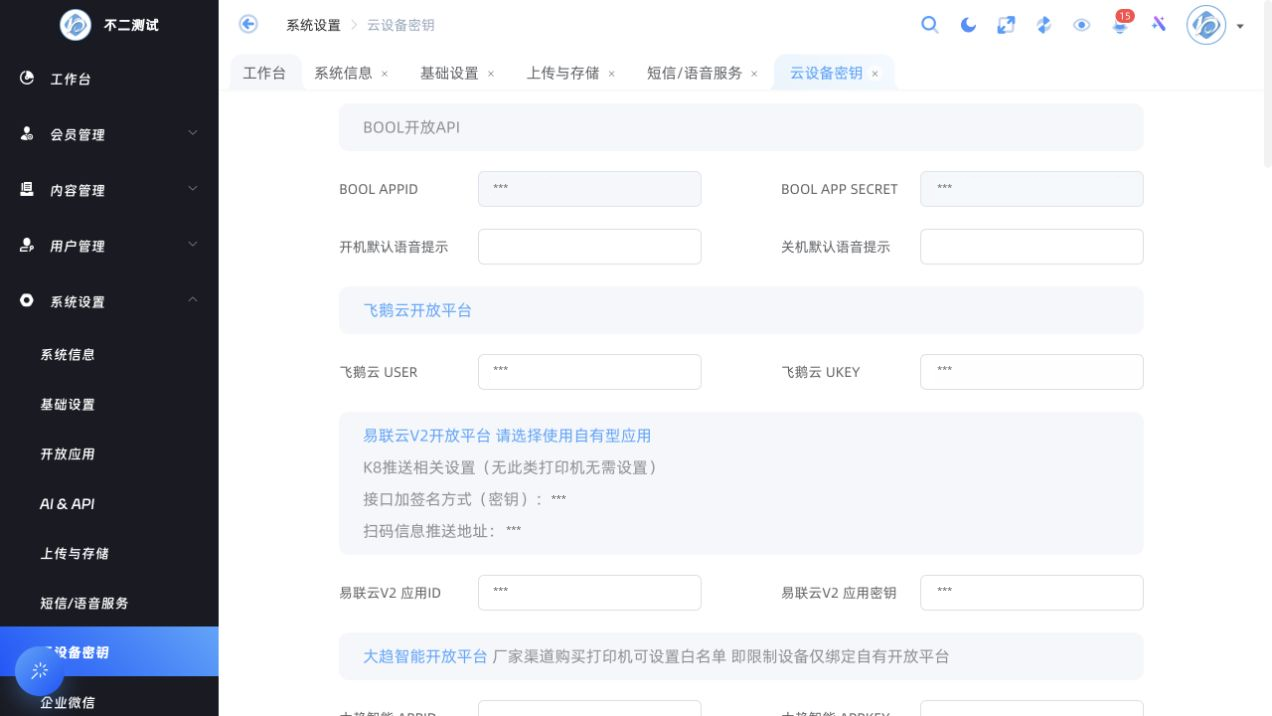Select 云设备密钥 sidebar item
The width and height of the screenshot is (1272, 716).
pos(109,652)
